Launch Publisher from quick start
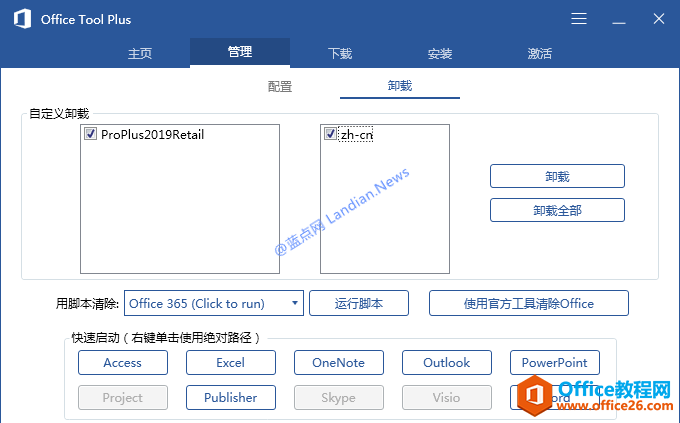This screenshot has width=680, height=423. (231, 397)
